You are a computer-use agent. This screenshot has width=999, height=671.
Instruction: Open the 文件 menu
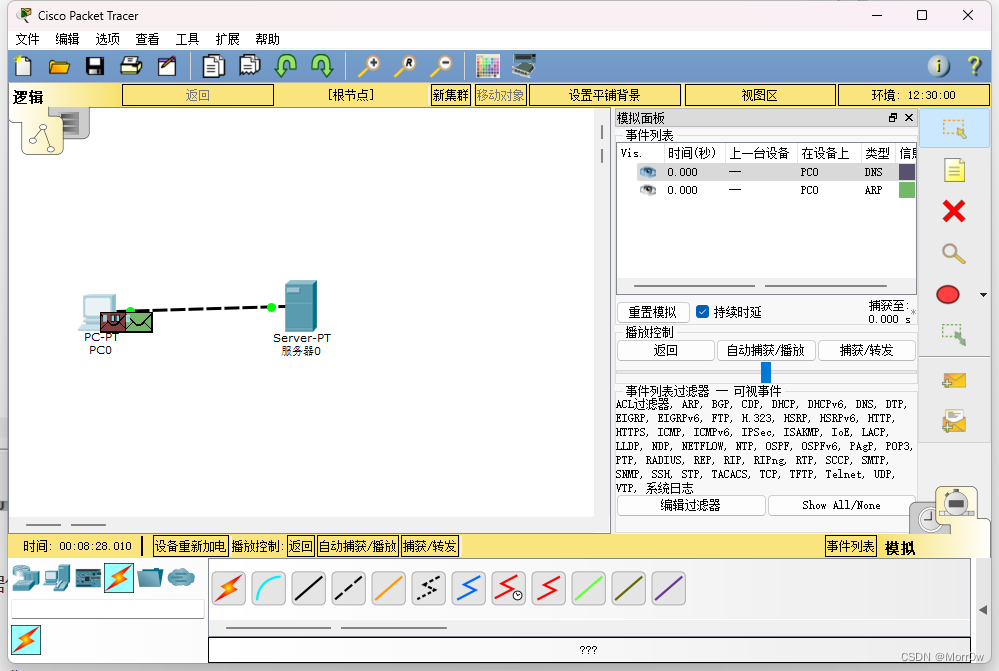[27, 40]
